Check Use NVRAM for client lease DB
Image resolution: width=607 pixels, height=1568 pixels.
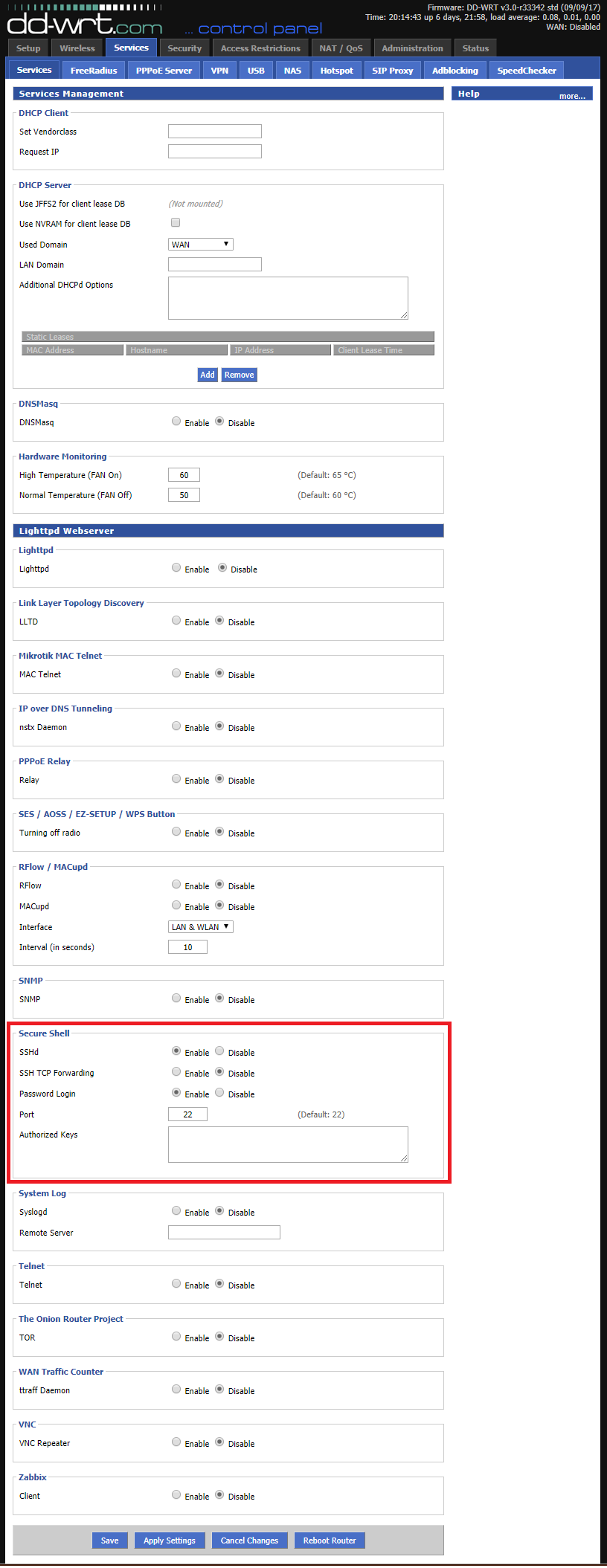pyautogui.click(x=176, y=222)
